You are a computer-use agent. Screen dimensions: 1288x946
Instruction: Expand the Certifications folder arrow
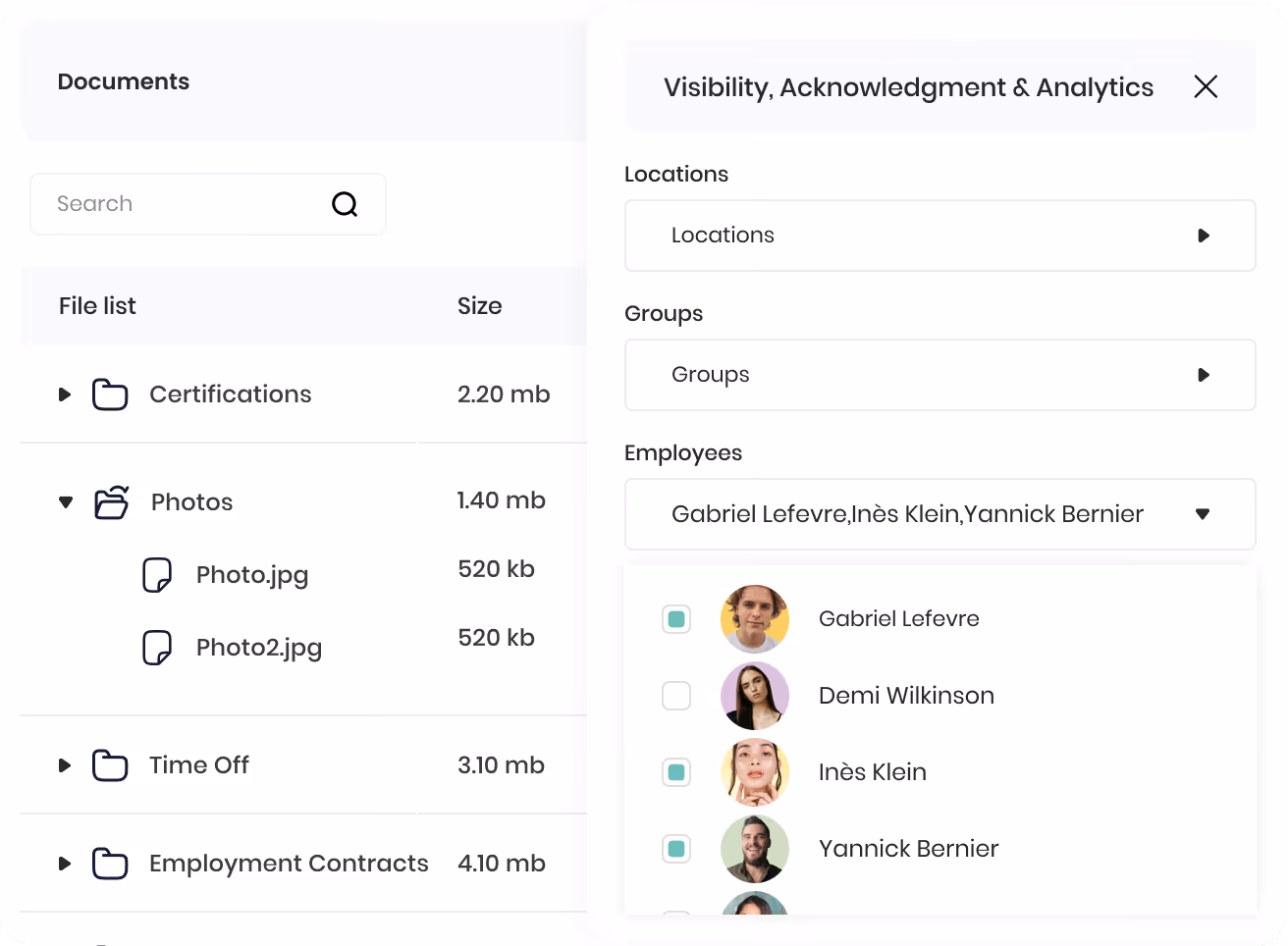(65, 394)
